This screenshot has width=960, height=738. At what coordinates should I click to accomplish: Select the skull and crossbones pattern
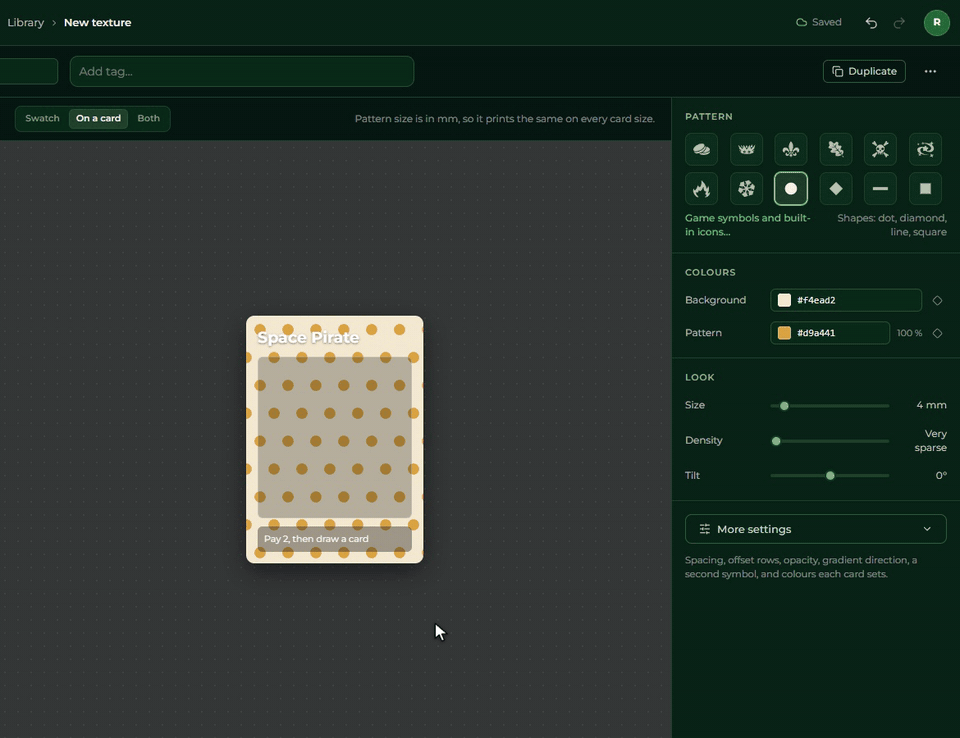tap(880, 149)
